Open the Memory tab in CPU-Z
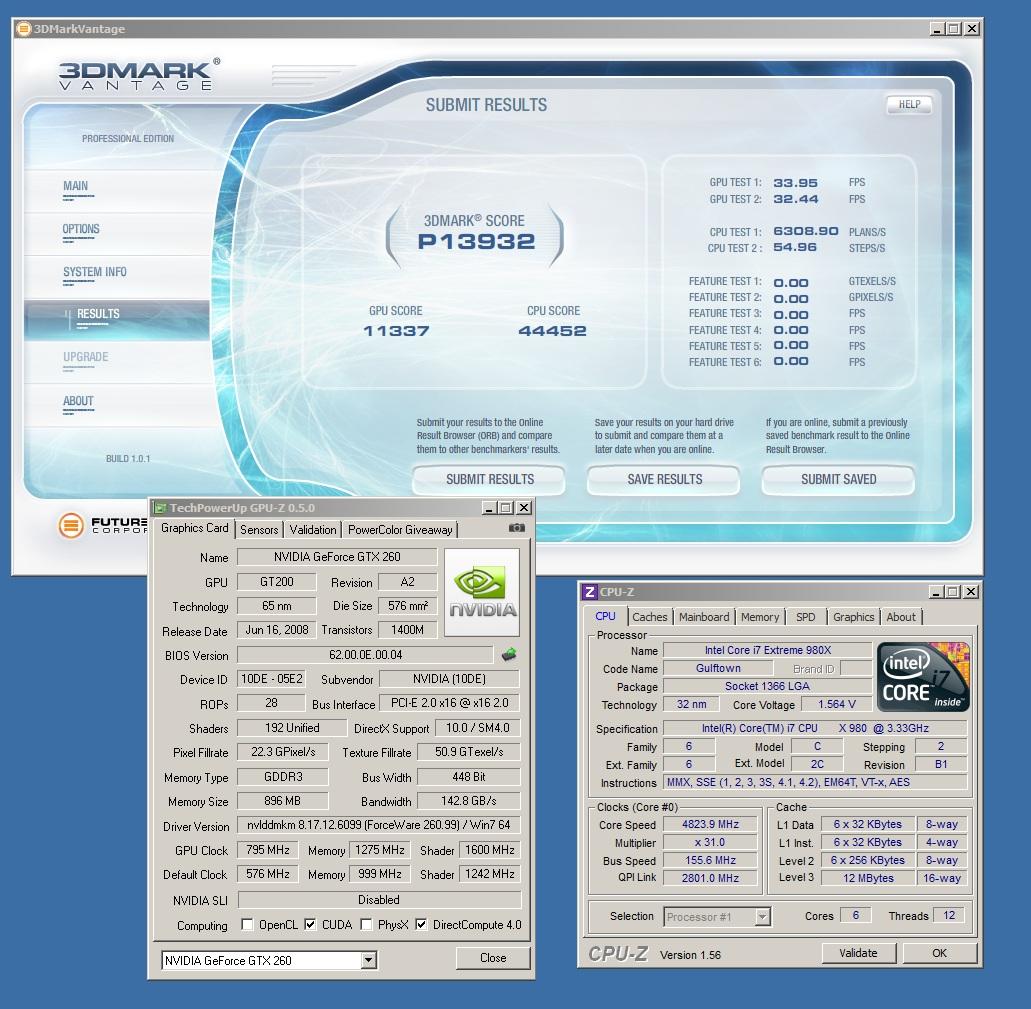The height and width of the screenshot is (1009, 1031). [760, 617]
